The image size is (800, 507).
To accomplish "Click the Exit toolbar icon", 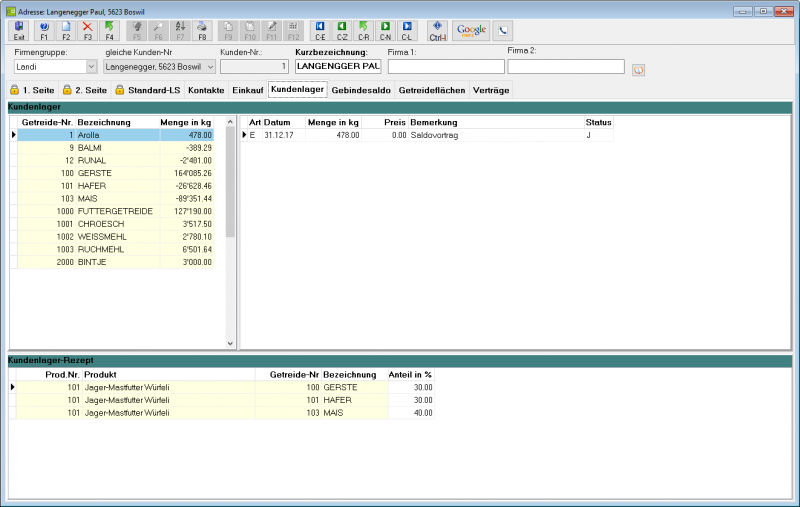I will pyautogui.click(x=19, y=31).
